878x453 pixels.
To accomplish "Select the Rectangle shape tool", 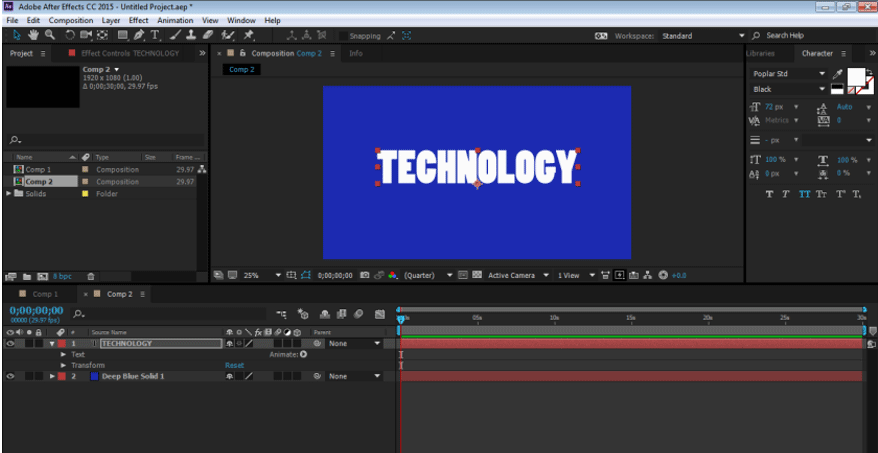I will pos(122,35).
